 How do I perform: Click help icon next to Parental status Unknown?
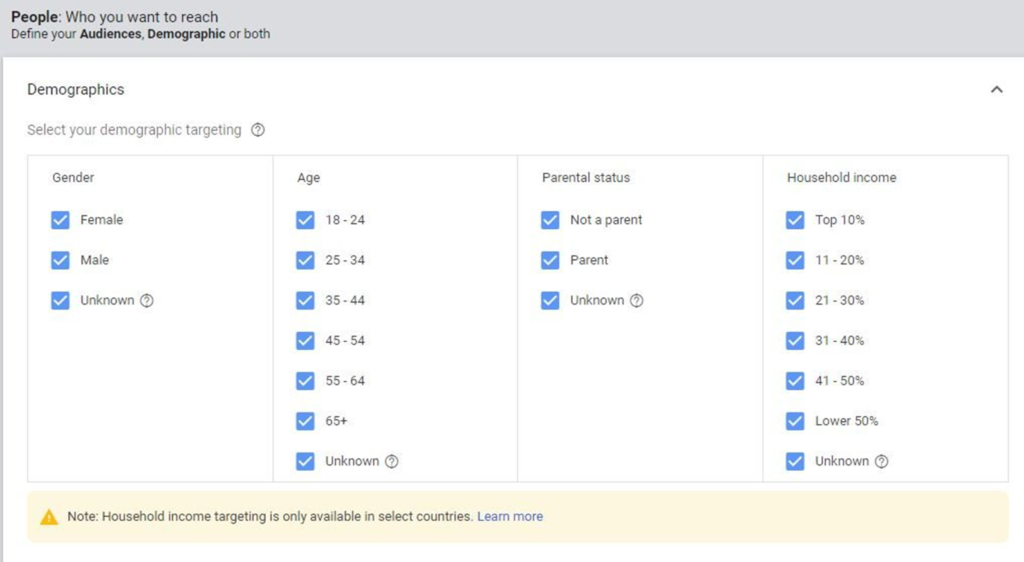click(637, 301)
